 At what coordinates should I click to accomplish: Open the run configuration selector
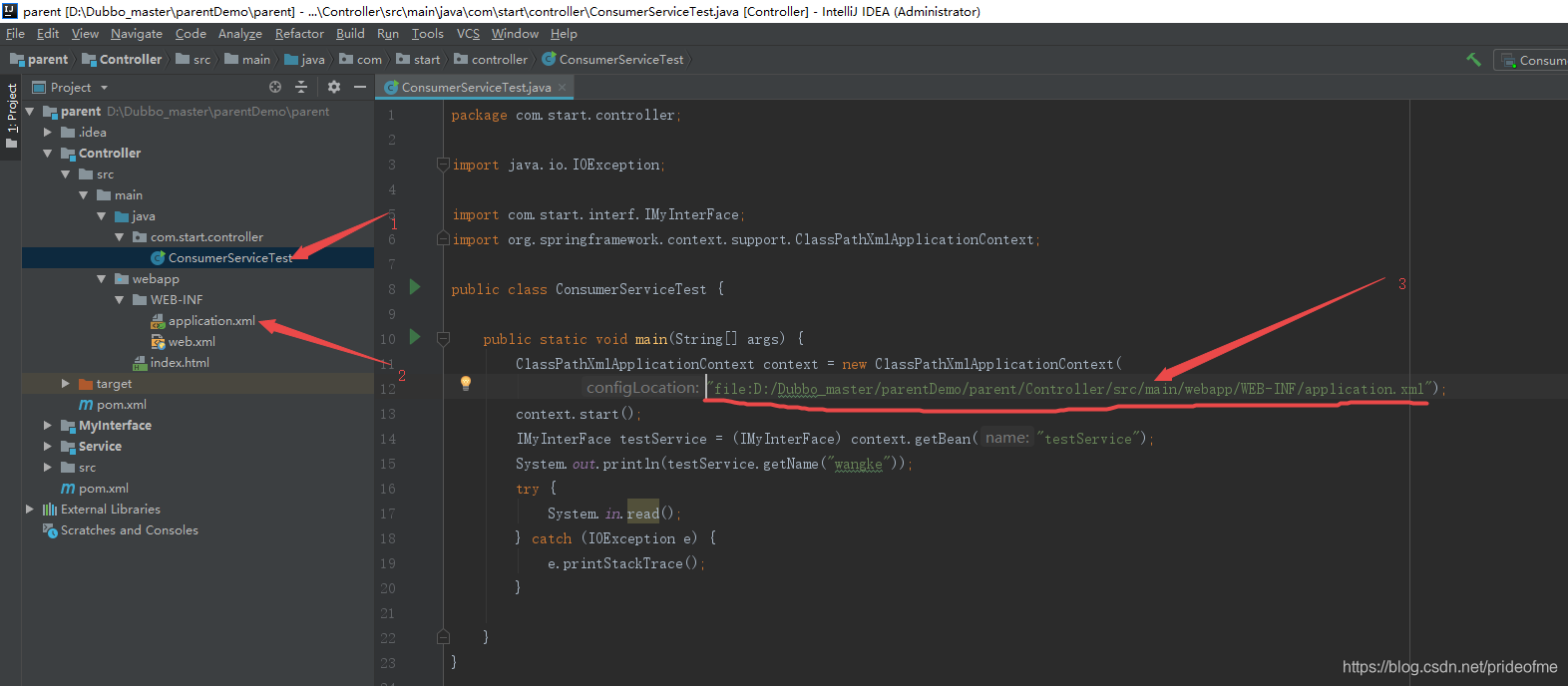click(x=1532, y=60)
